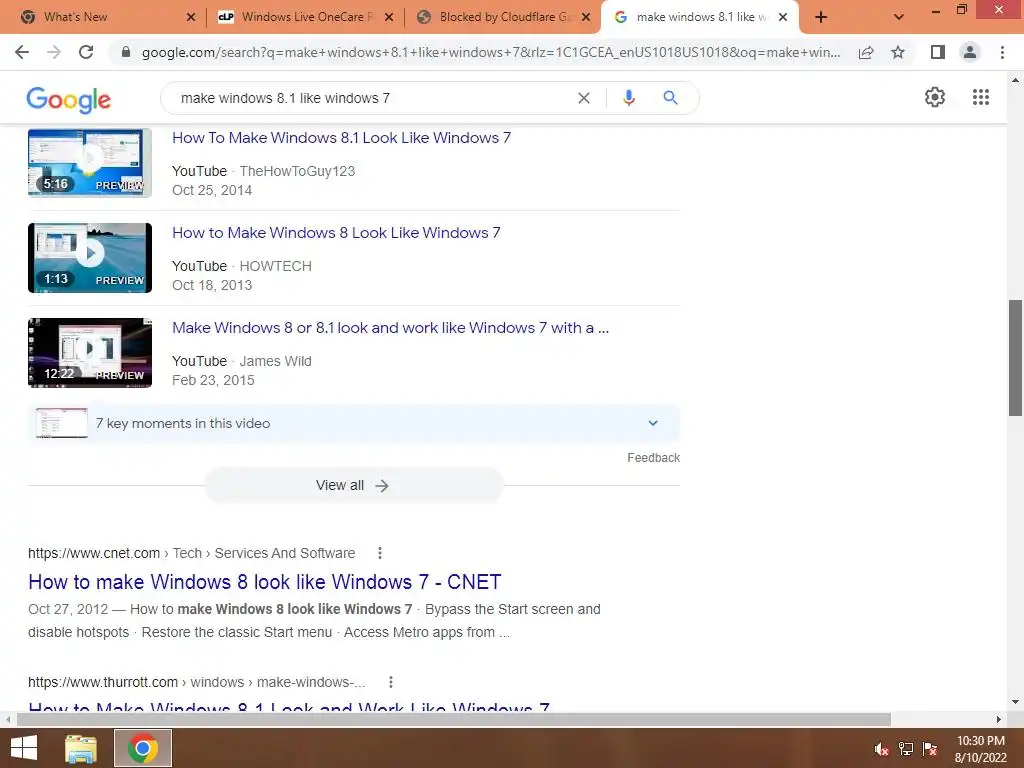
Task: Click the browser forward arrow
Action: click(54, 52)
